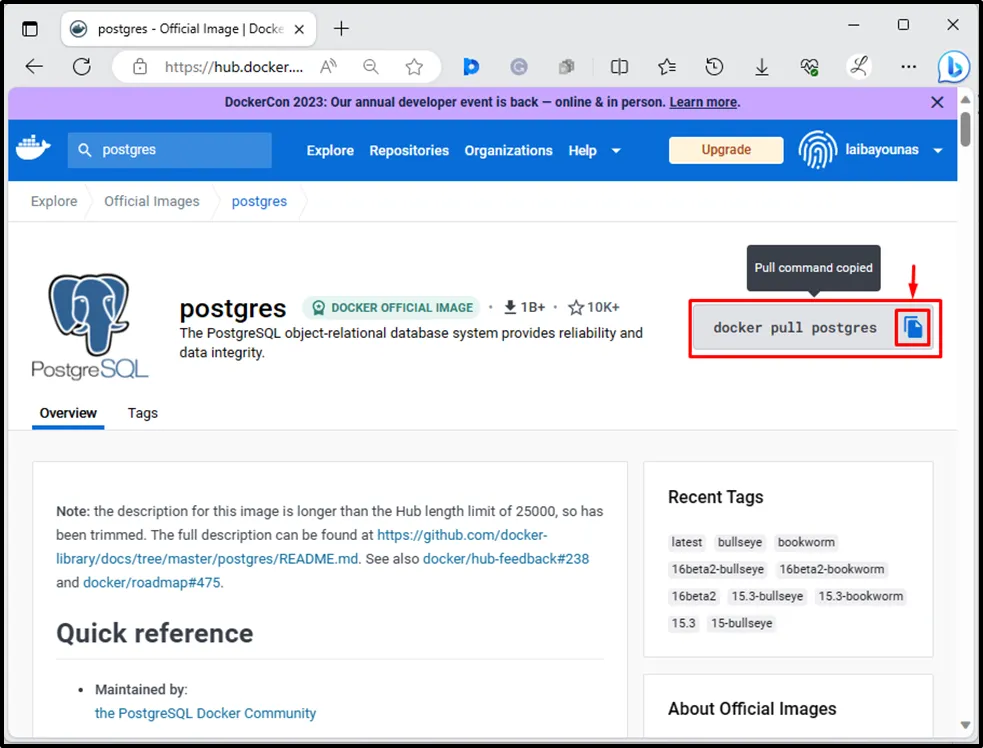Open the browser downloads icon

pos(762,67)
